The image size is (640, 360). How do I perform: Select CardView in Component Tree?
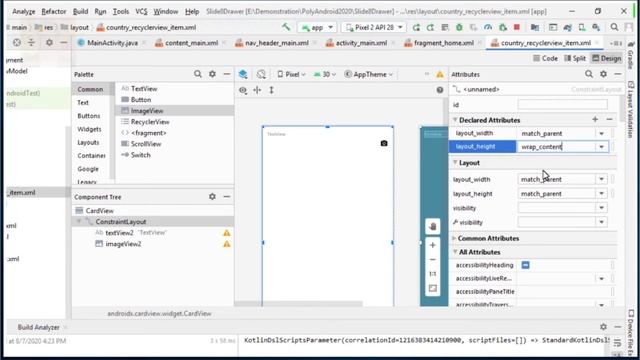pyautogui.click(x=99, y=211)
